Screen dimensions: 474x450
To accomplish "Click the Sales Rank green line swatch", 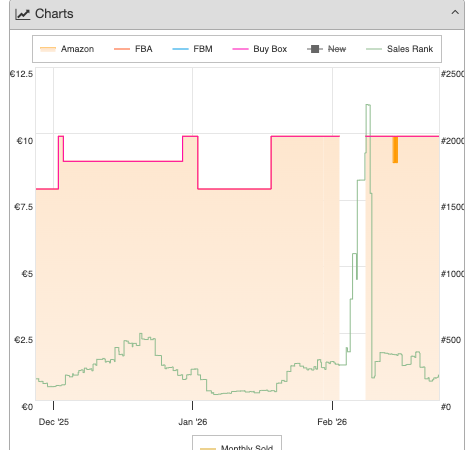I will pos(374,49).
